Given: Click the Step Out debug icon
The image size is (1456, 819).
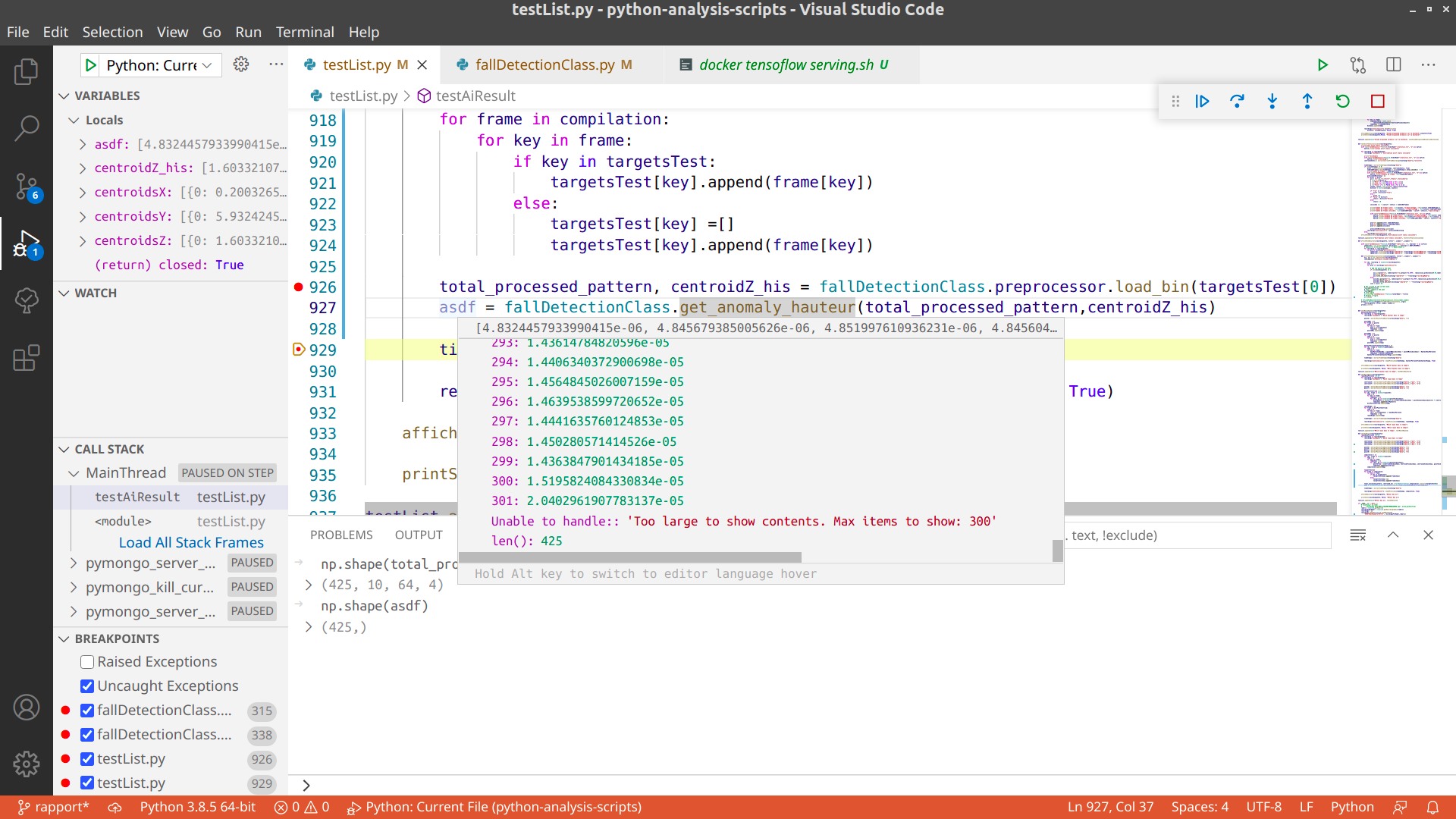Looking at the screenshot, I should click(1307, 101).
